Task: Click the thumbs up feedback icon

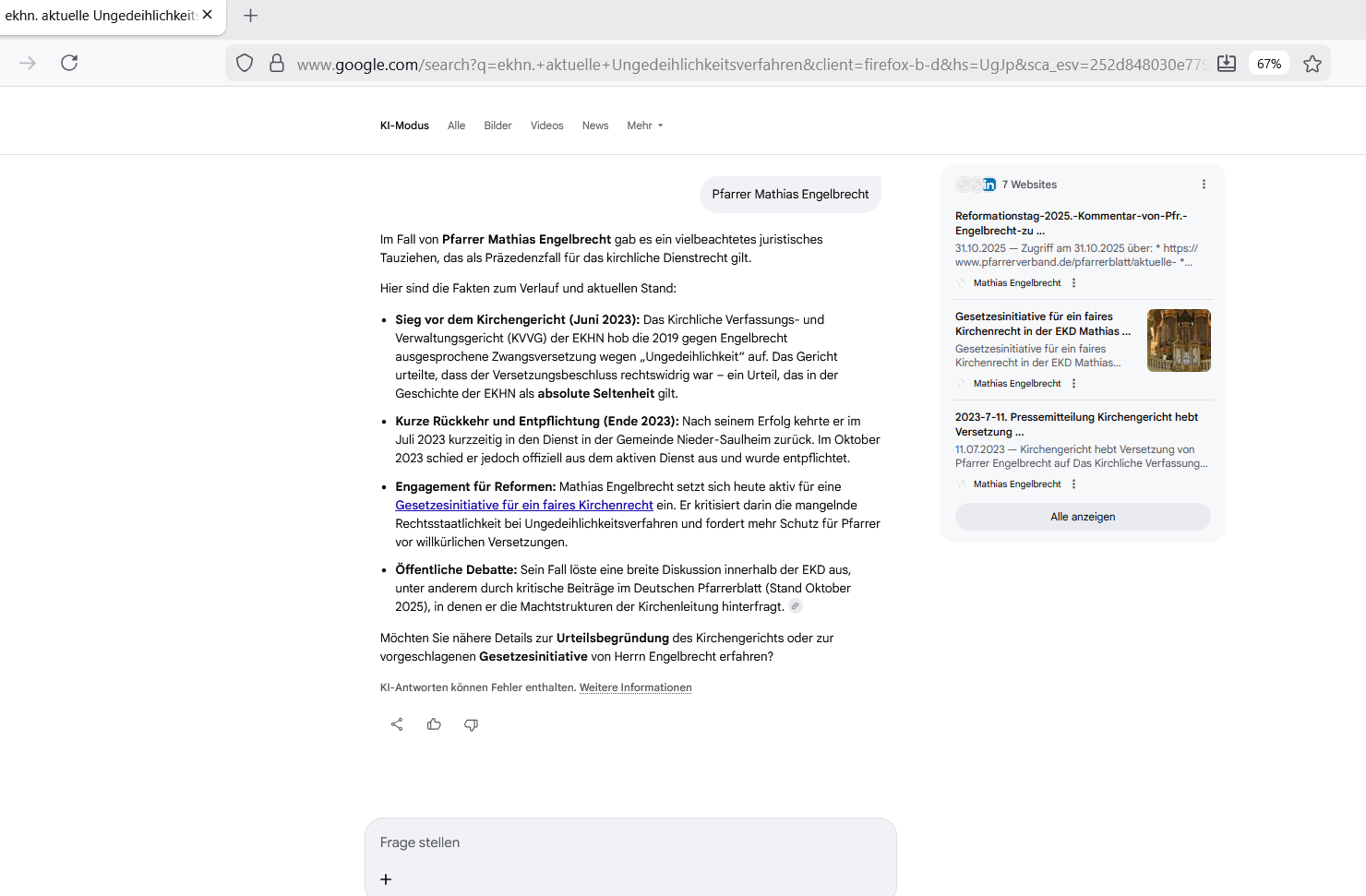Action: coord(434,724)
